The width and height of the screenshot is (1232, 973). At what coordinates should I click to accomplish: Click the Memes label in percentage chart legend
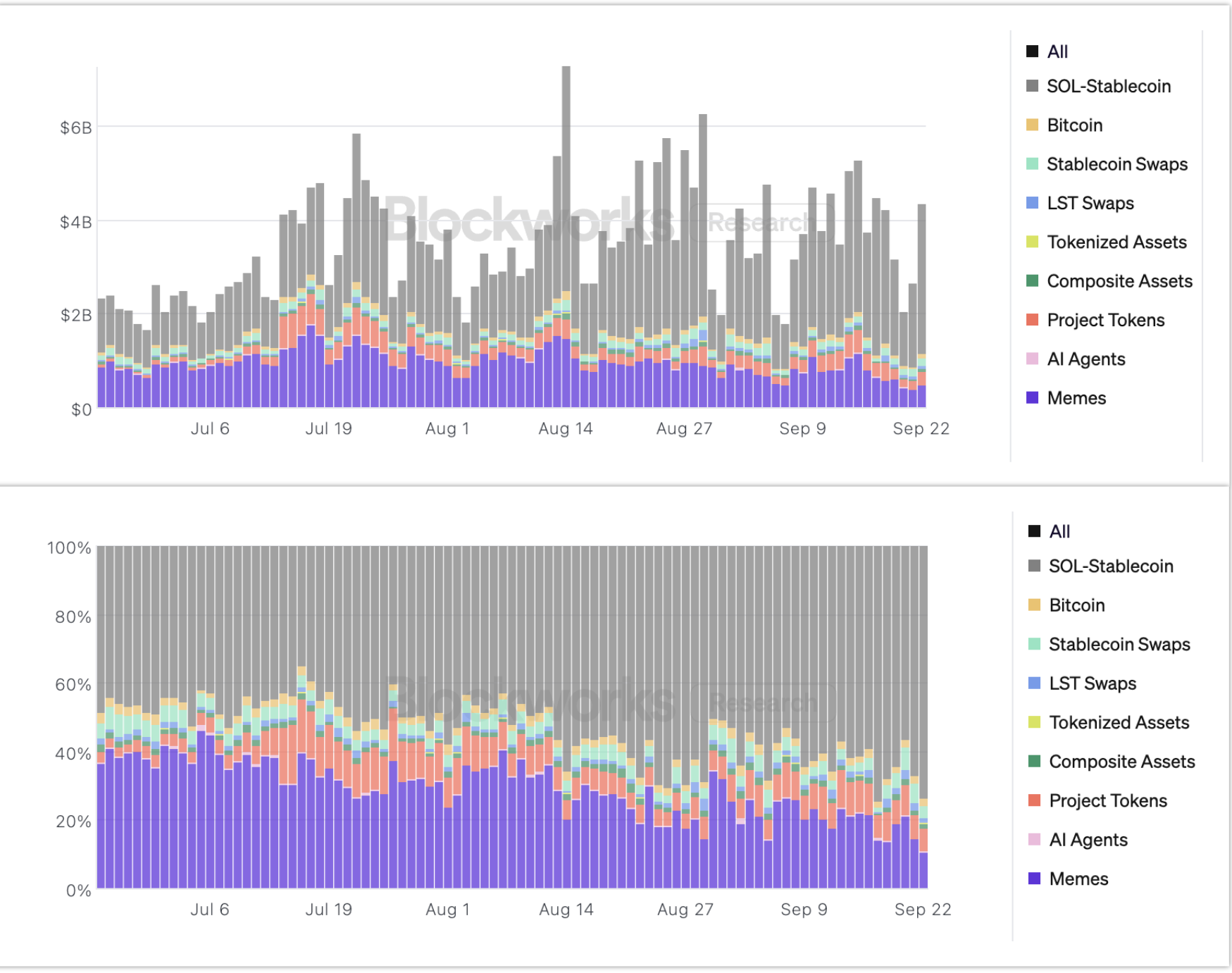tap(1078, 879)
